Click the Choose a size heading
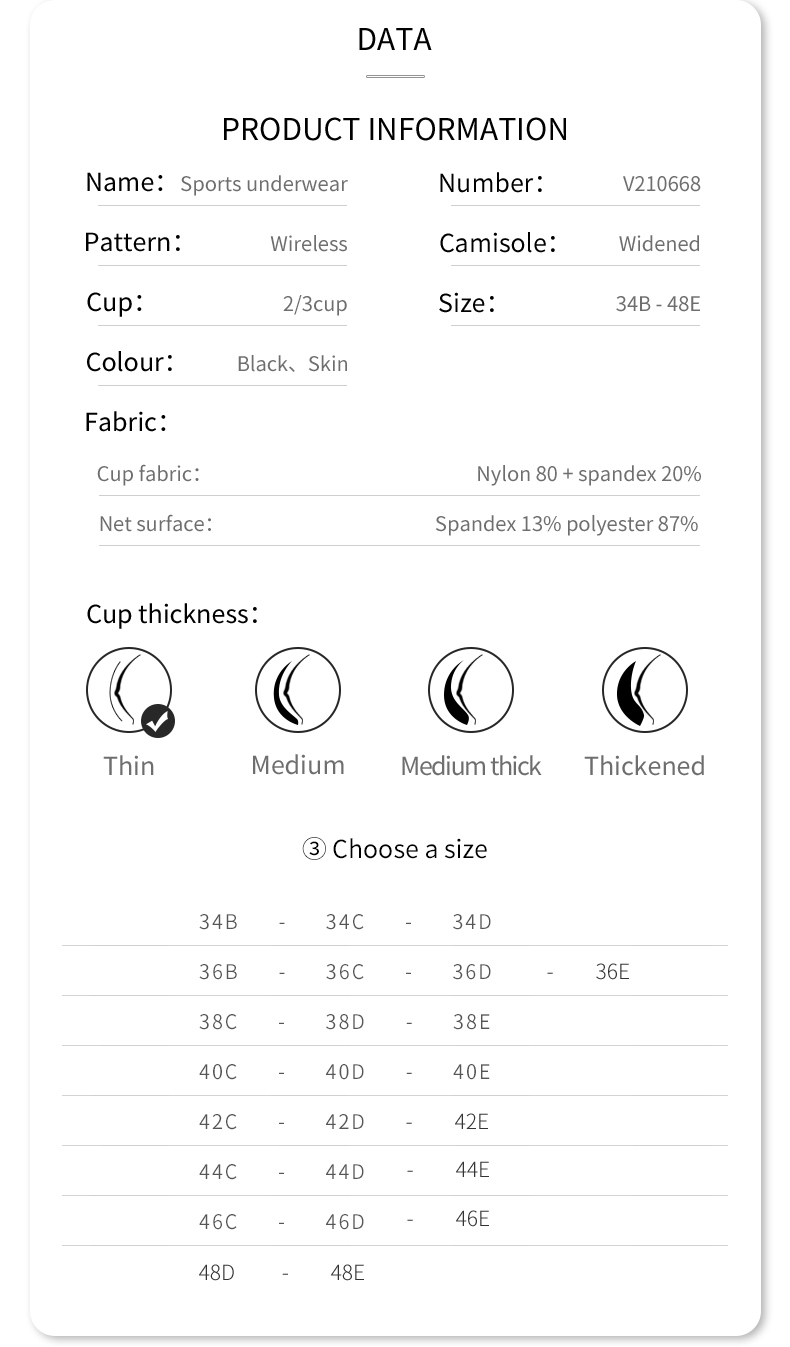 pyautogui.click(x=409, y=849)
